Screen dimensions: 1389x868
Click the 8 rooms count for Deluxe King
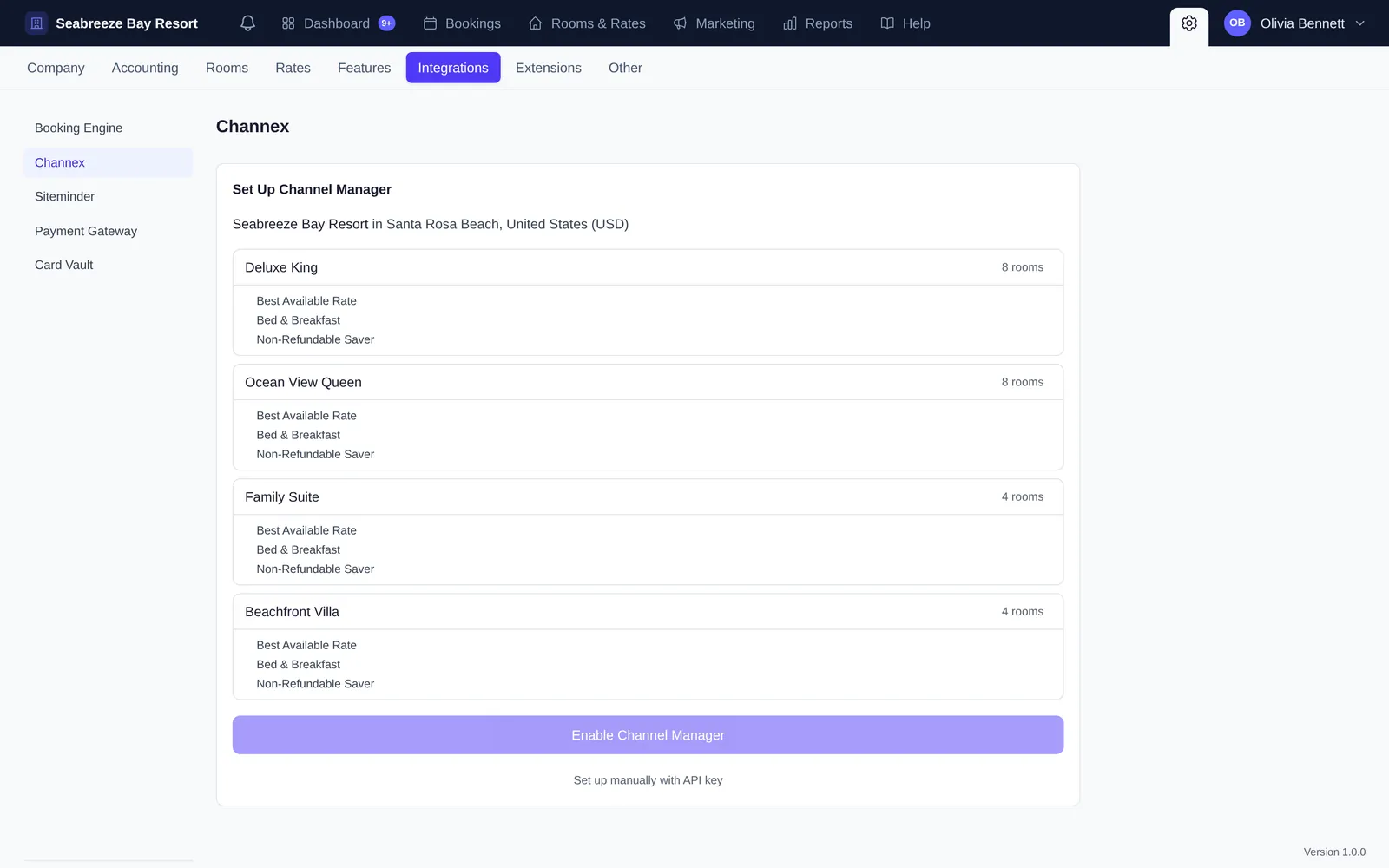click(x=1023, y=267)
